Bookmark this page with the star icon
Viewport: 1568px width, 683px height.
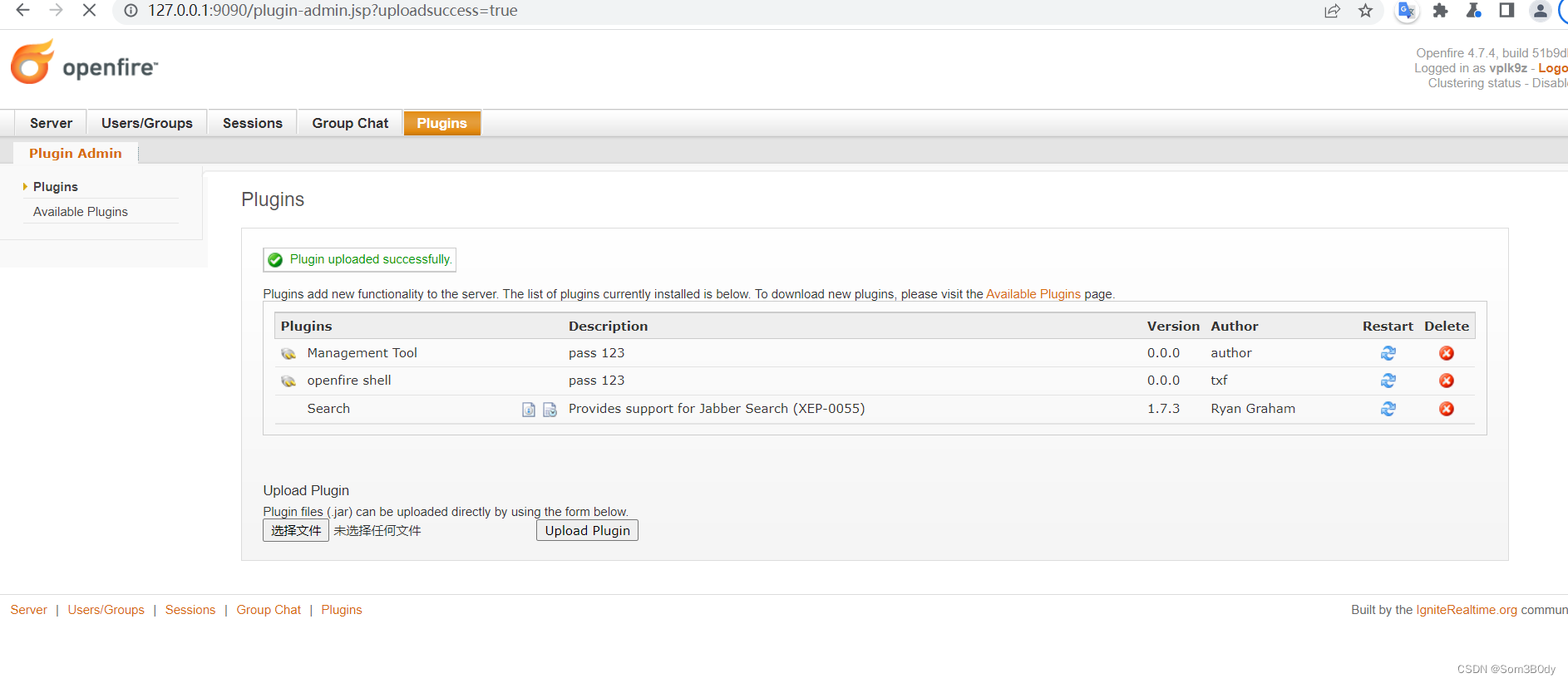1365,11
